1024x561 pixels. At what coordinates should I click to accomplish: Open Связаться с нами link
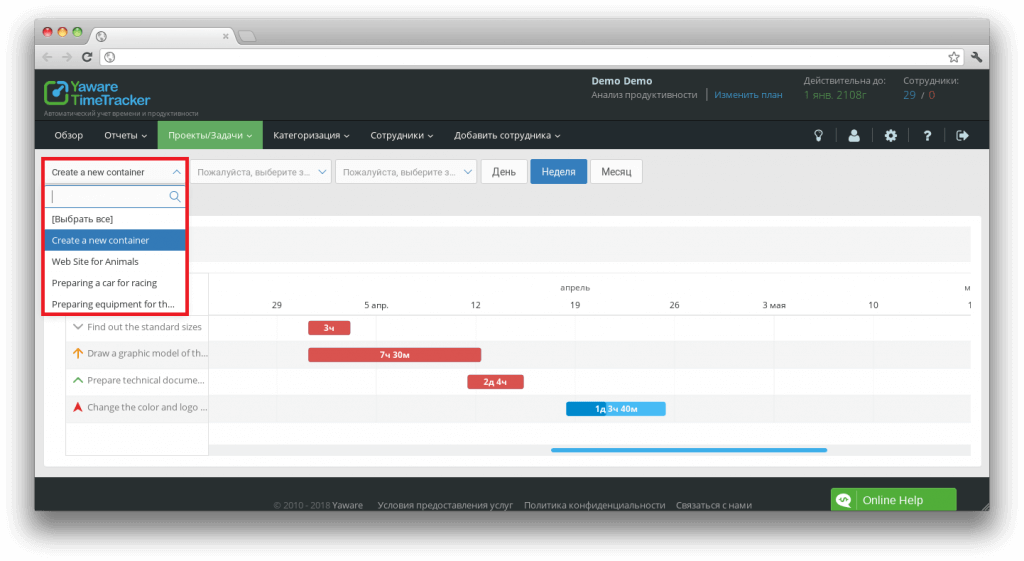tap(714, 505)
